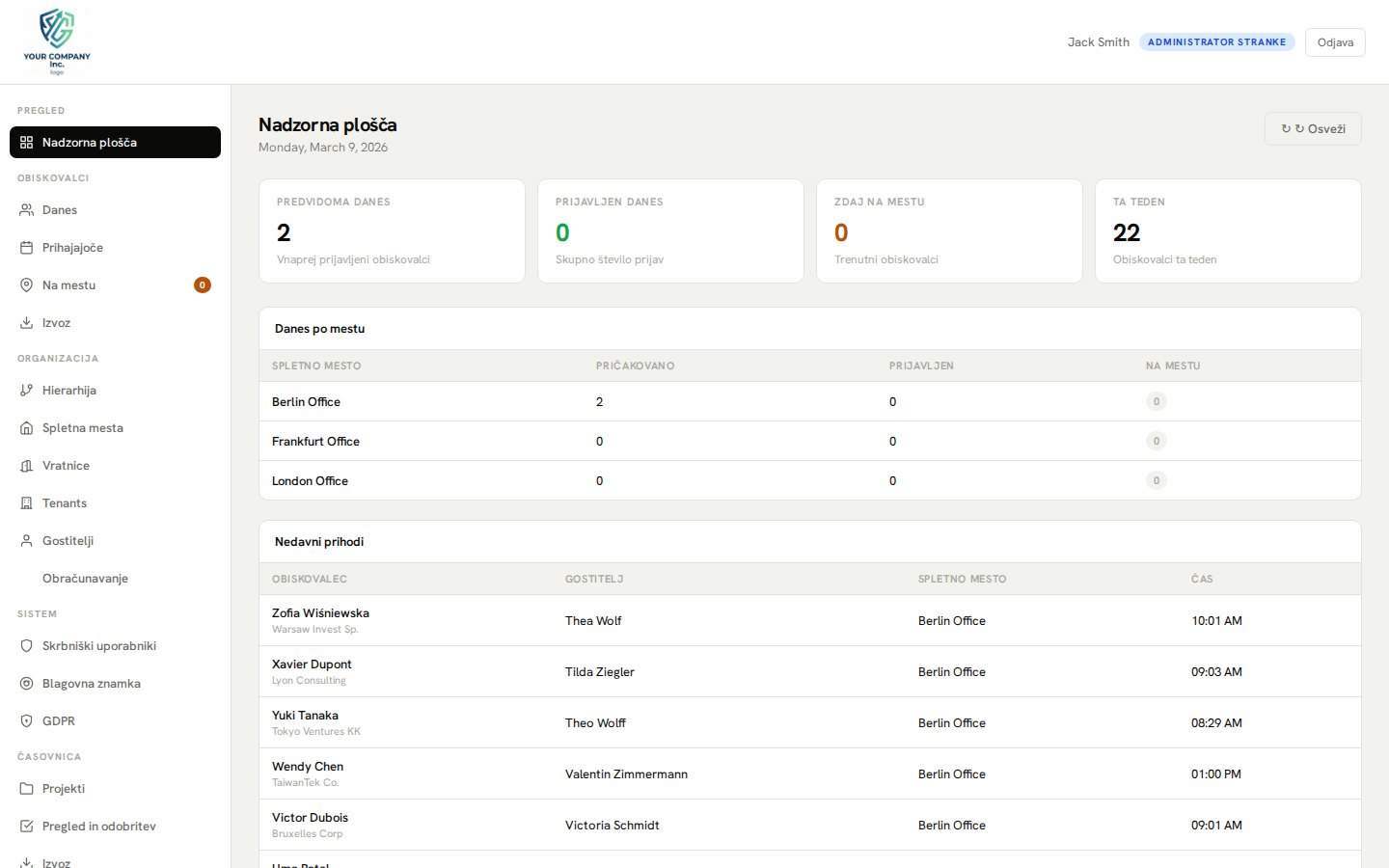Open Gostitelji in the sidebar
1389x868 pixels.
point(68,541)
